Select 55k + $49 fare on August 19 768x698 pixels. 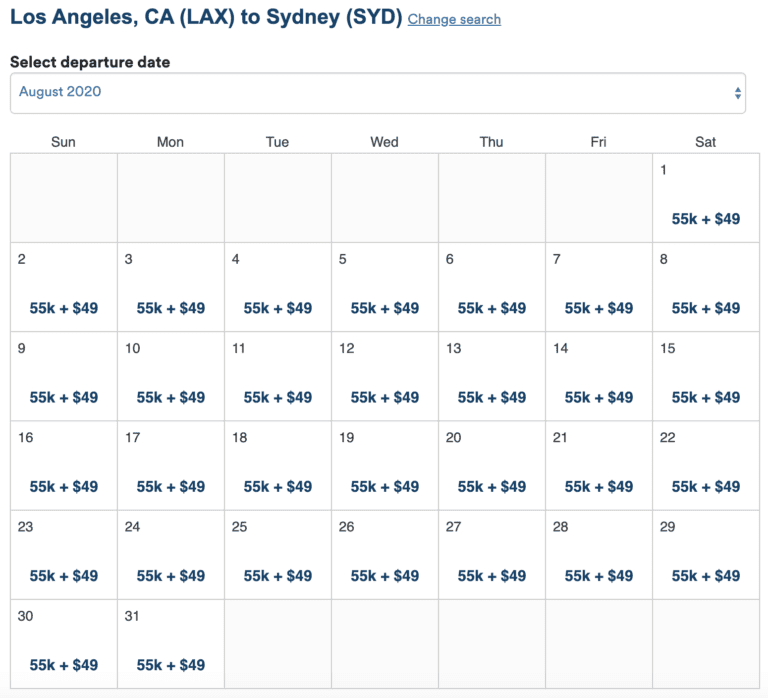pyautogui.click(x=384, y=486)
